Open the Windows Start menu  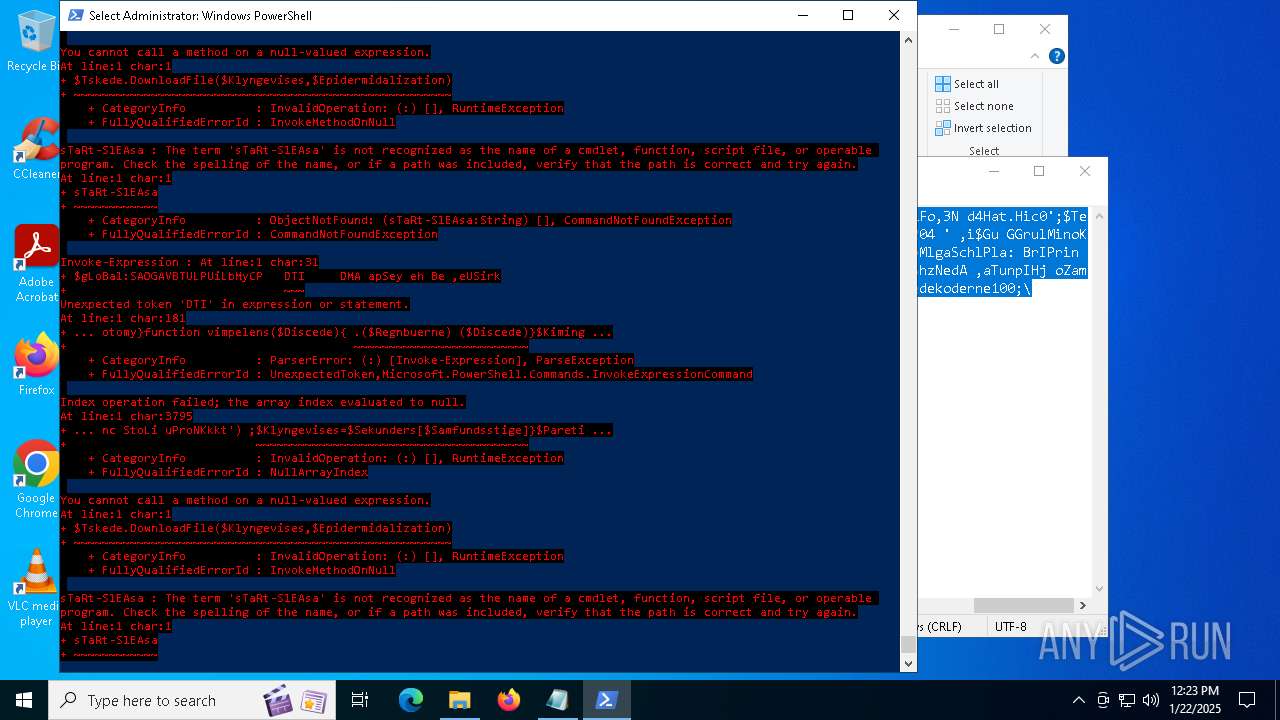point(24,700)
